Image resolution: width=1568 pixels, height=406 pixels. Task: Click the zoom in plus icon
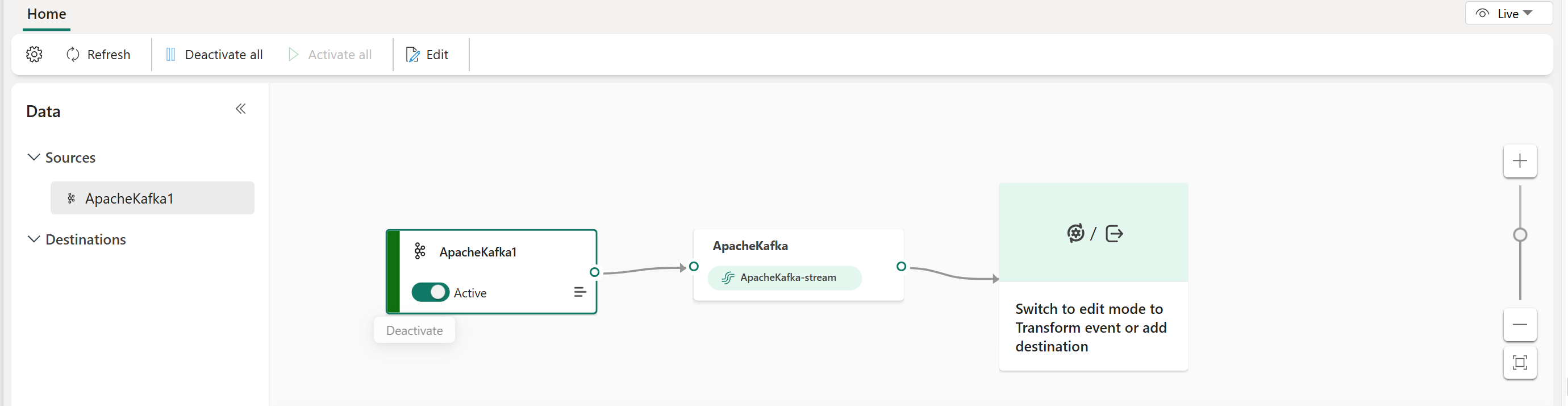tap(1519, 161)
